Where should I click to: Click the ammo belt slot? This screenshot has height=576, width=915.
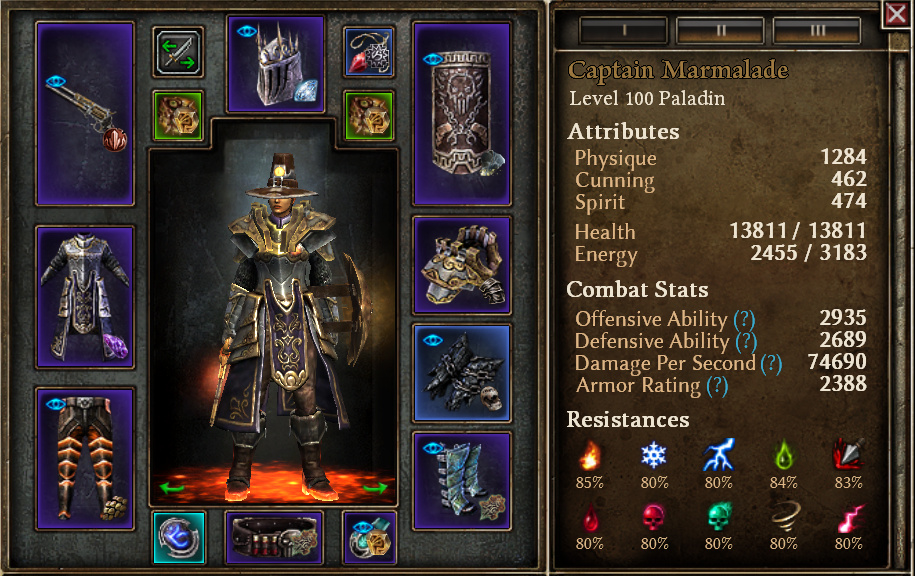(x=274, y=537)
